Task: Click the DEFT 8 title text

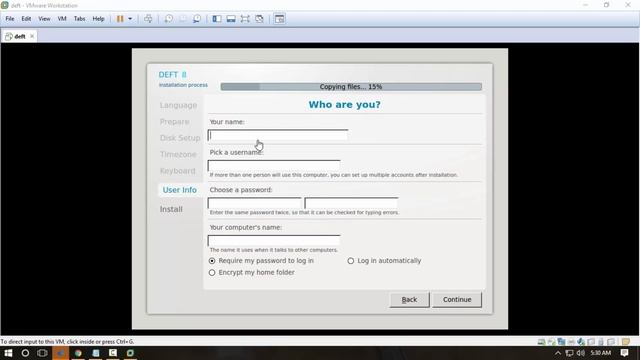Action: 173,75
